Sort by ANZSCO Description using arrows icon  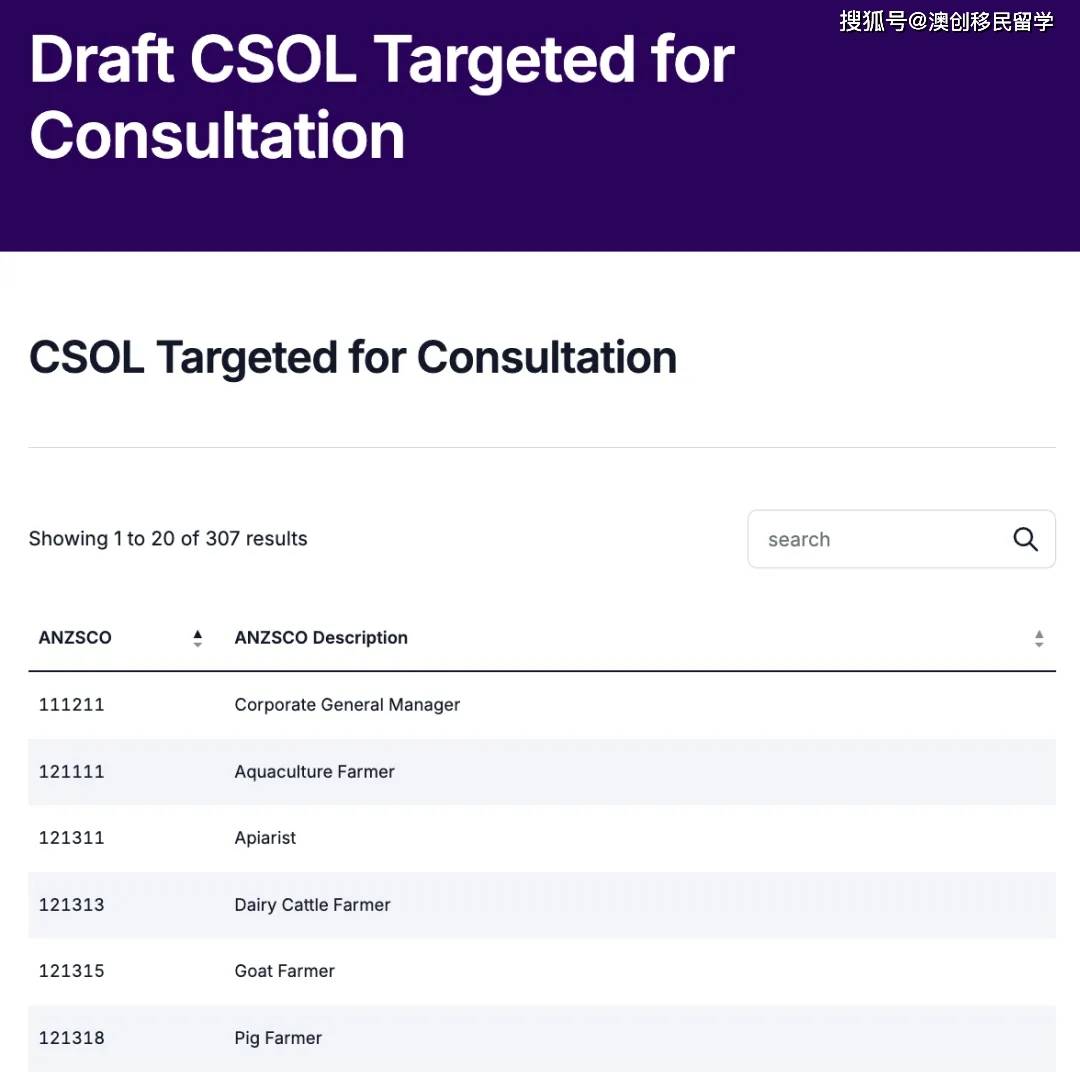coord(1039,638)
